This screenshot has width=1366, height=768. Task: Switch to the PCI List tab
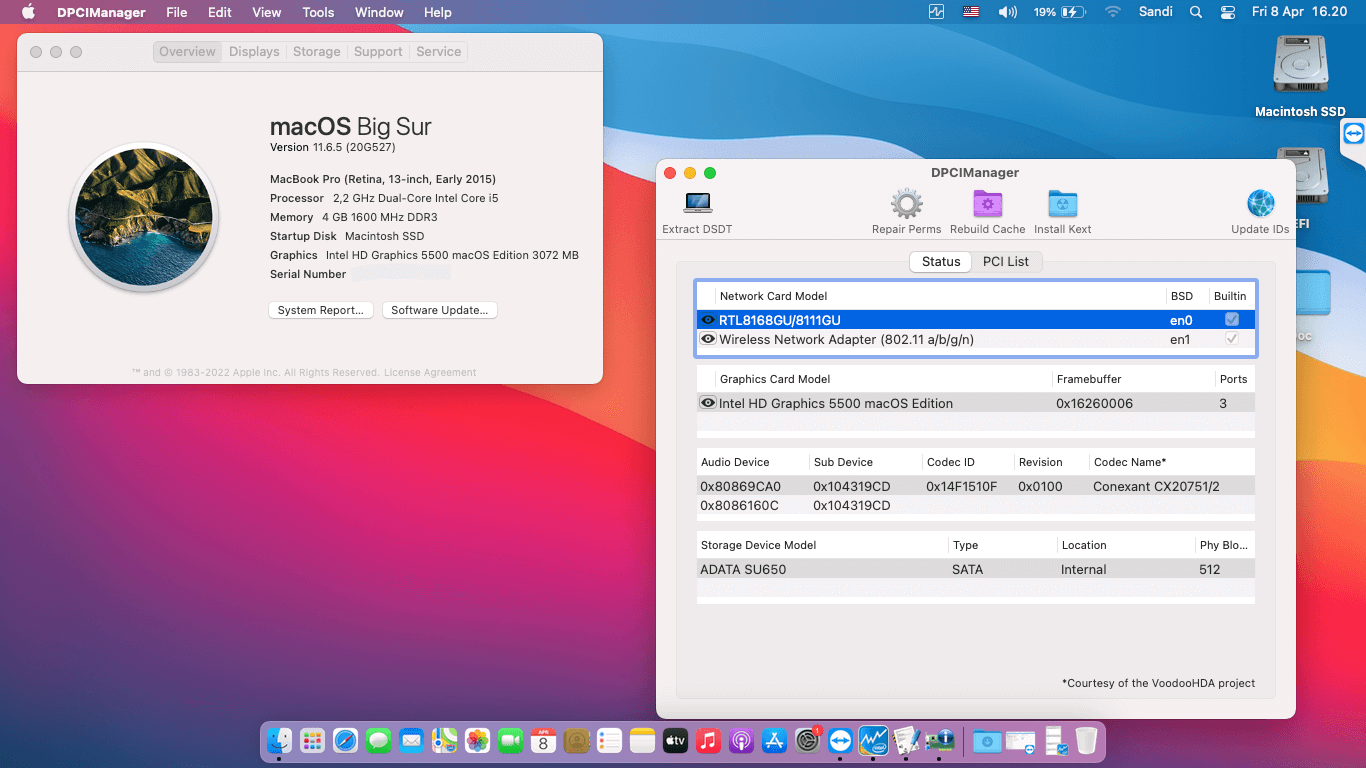click(1007, 261)
